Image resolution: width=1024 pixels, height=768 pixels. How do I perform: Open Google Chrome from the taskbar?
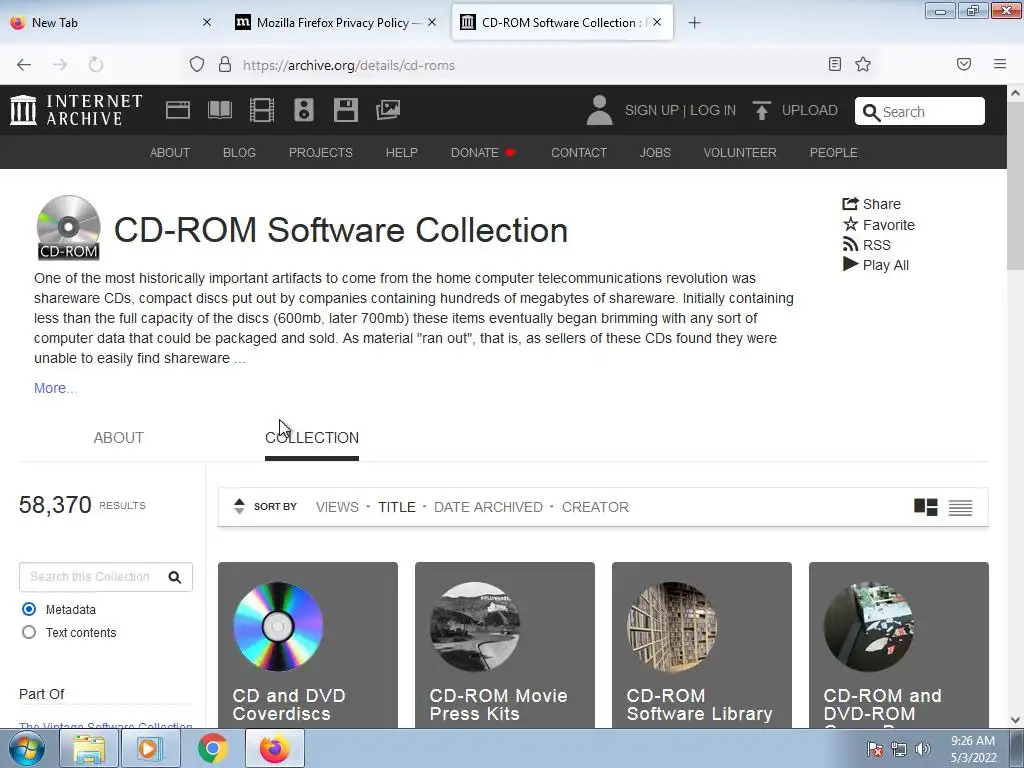213,748
